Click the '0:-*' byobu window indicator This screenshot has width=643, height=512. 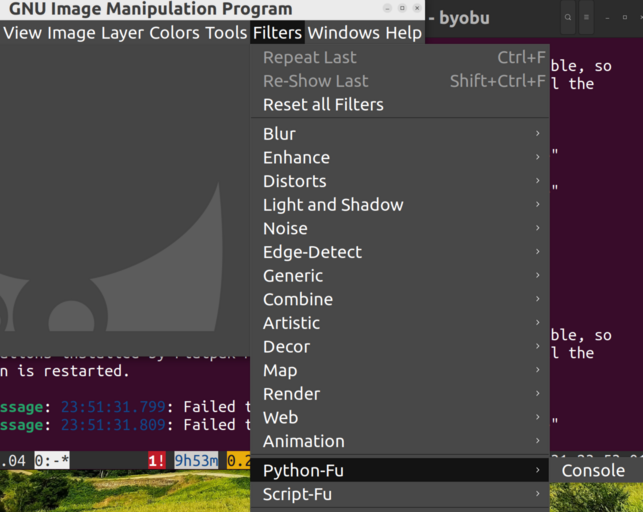tap(52, 461)
